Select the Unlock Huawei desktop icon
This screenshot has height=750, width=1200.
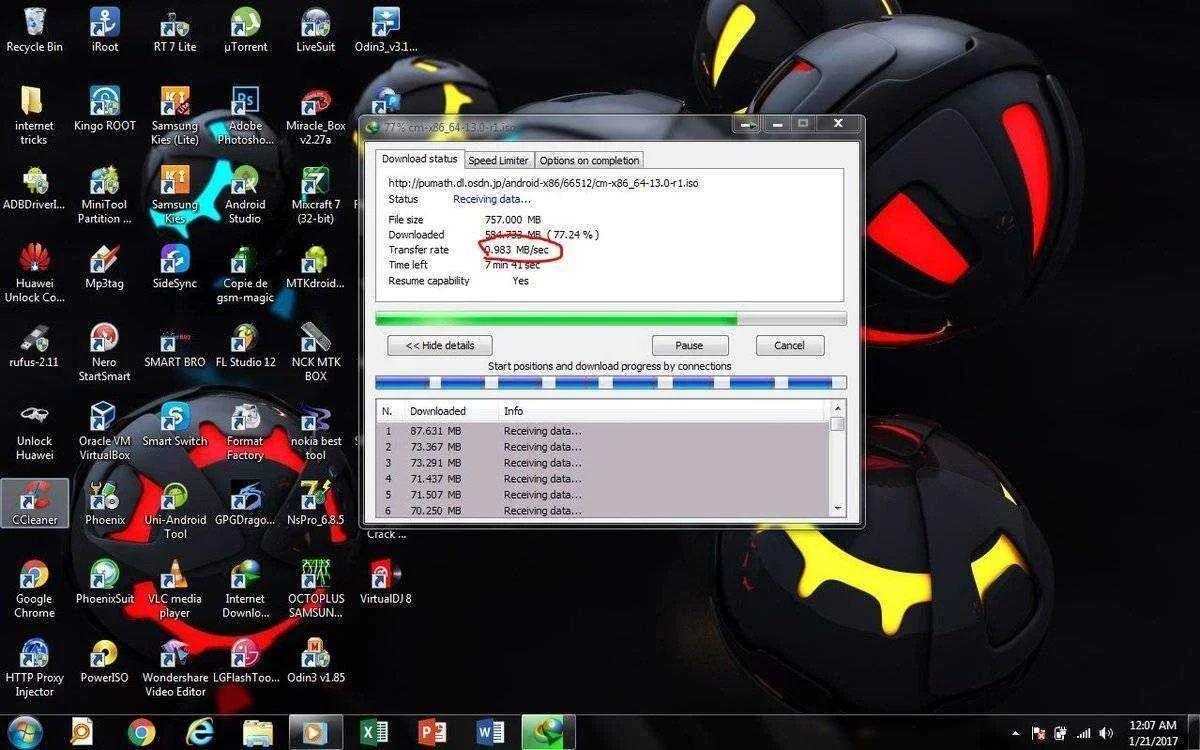coord(34,430)
